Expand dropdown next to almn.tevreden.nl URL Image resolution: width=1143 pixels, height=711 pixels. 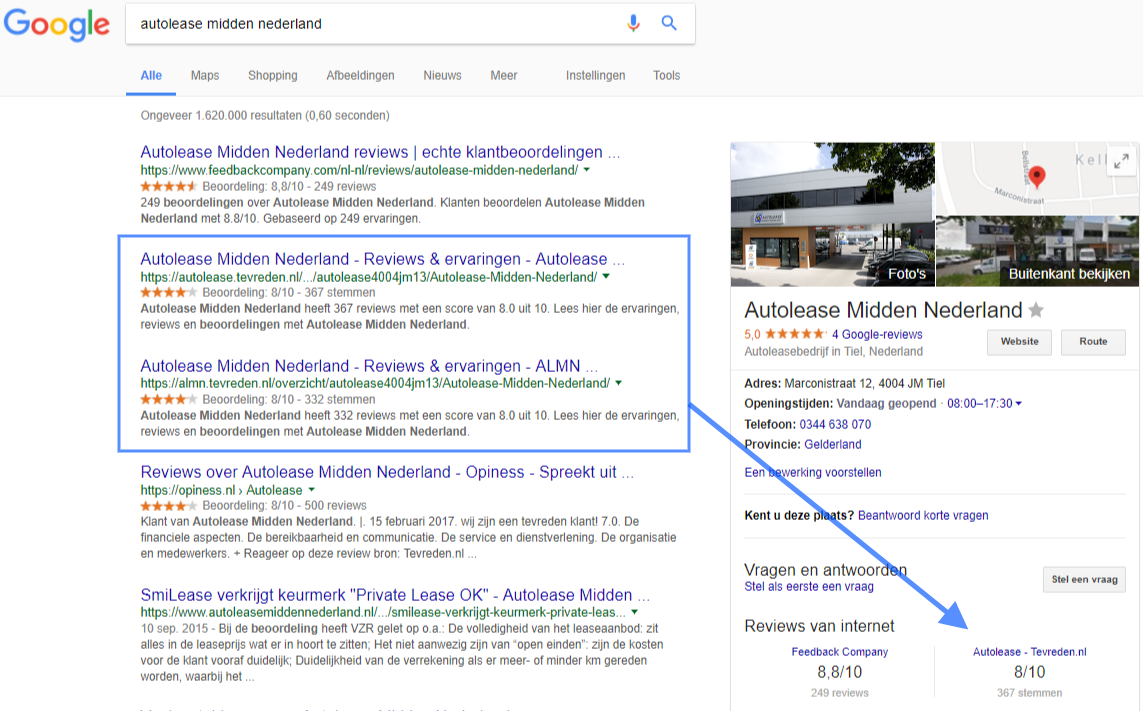click(x=619, y=383)
